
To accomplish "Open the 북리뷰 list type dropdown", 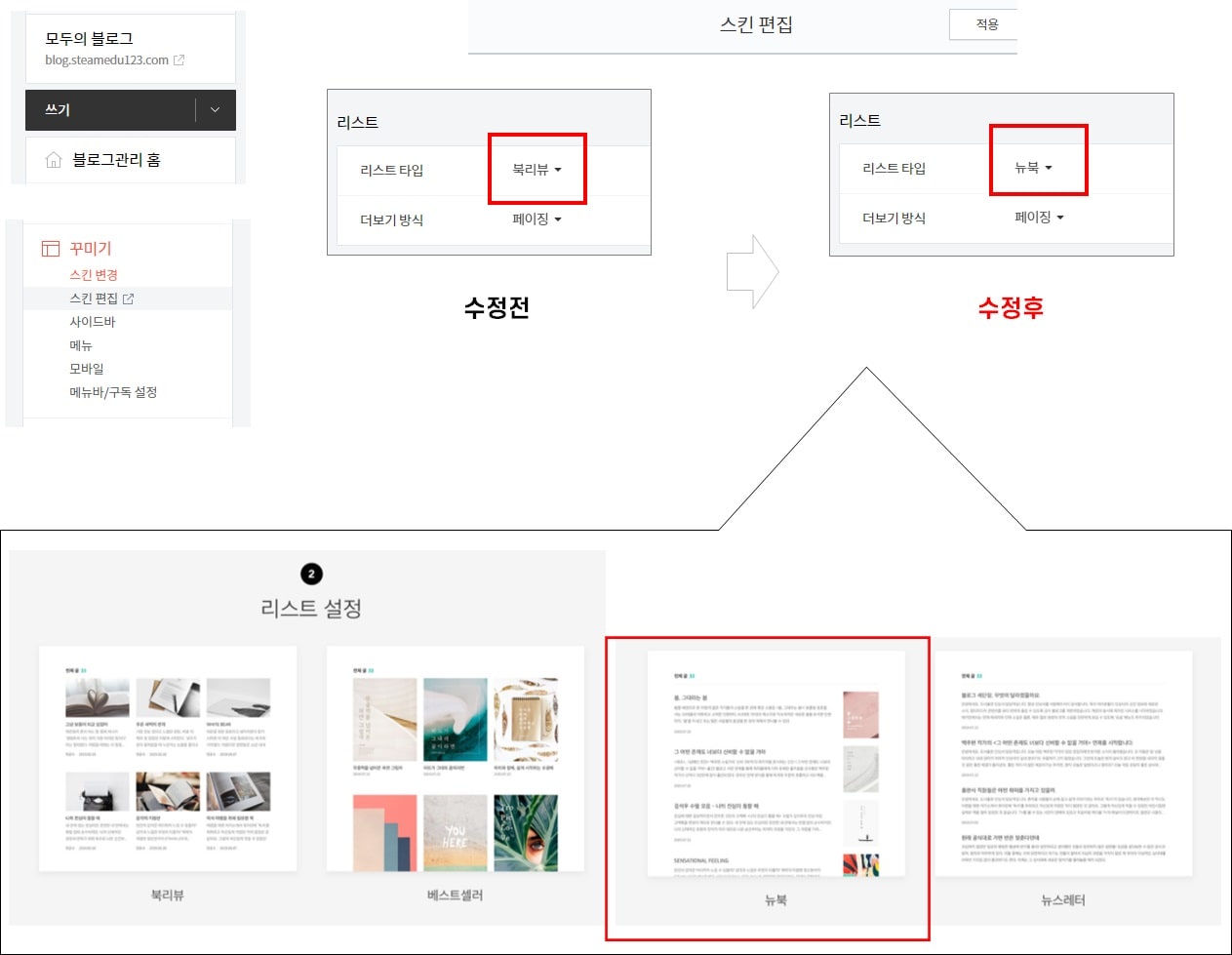I will (x=537, y=168).
